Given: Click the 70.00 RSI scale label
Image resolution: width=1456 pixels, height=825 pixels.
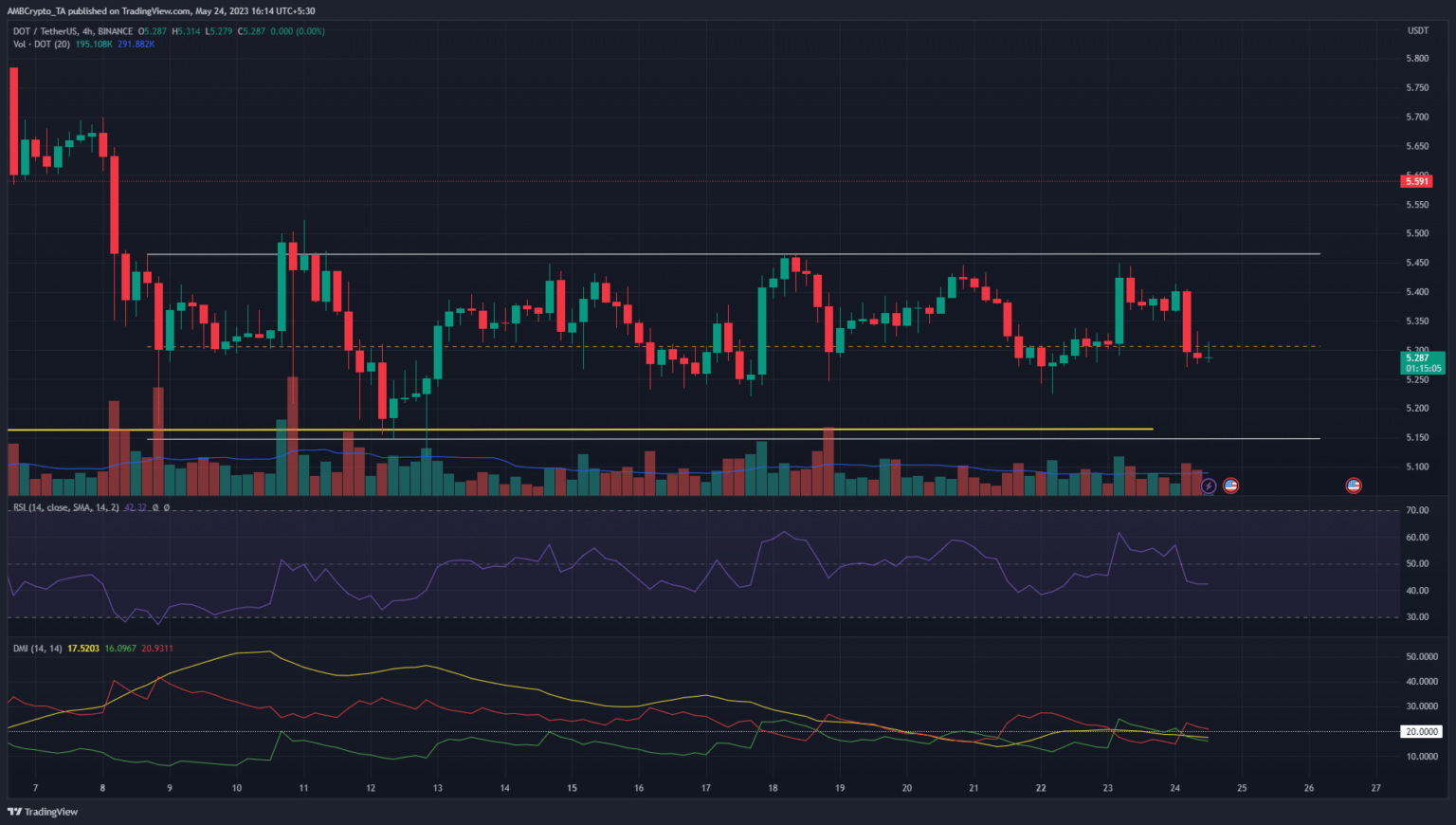Looking at the screenshot, I should pyautogui.click(x=1417, y=511).
